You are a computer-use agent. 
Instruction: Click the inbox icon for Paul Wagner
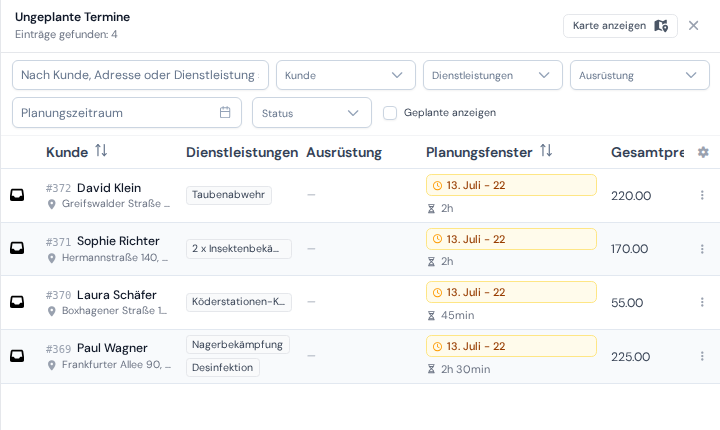tap(17, 356)
